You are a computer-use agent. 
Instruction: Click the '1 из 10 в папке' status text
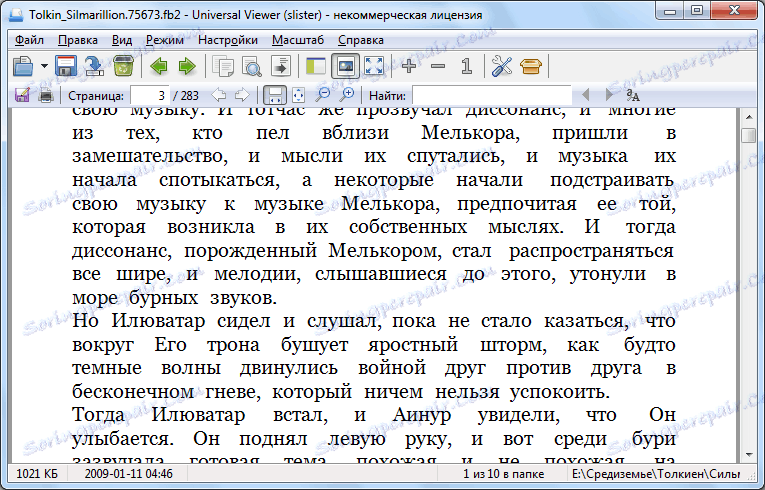pyautogui.click(x=503, y=473)
